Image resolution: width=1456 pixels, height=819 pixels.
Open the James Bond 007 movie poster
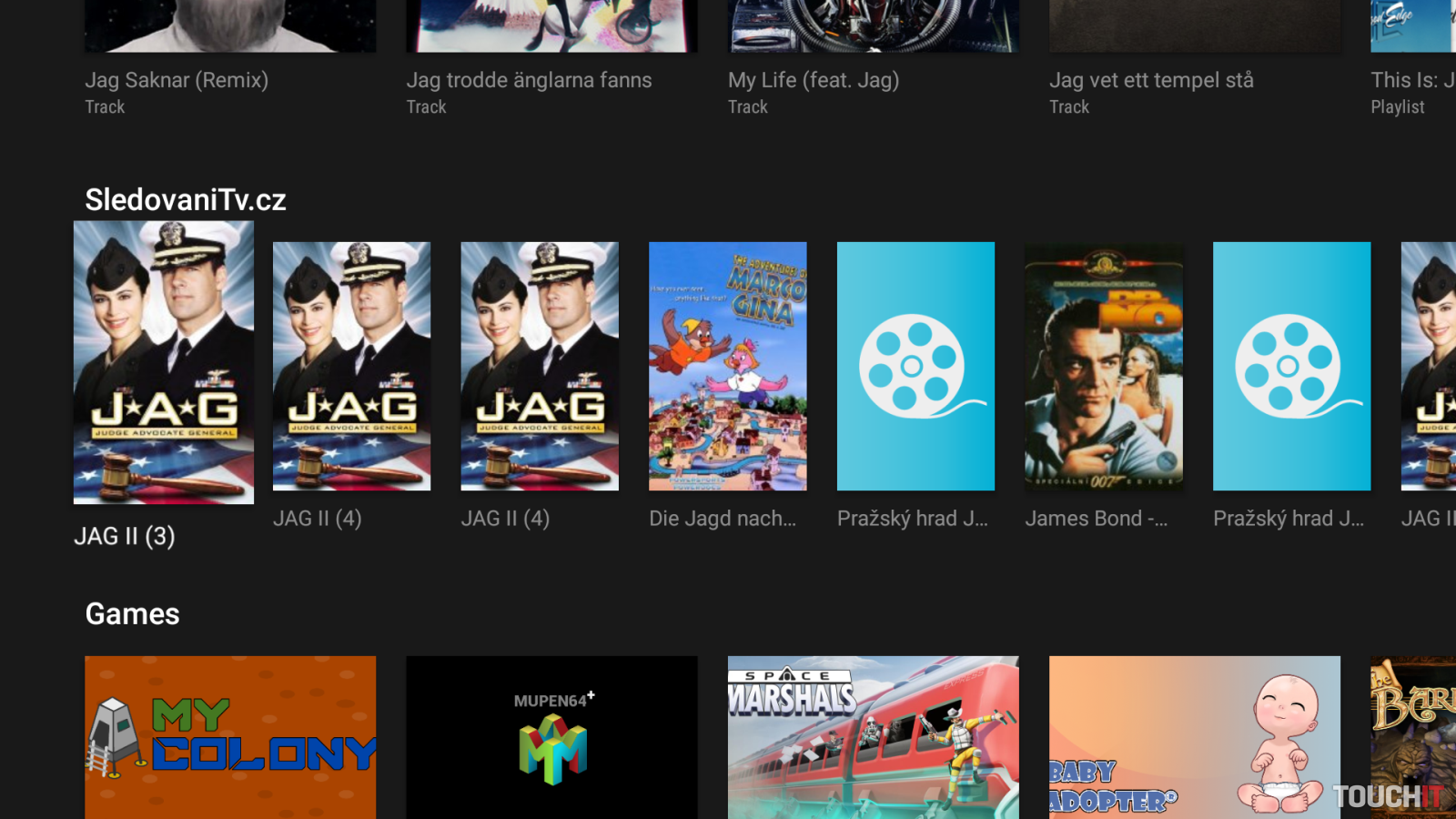tap(1104, 366)
